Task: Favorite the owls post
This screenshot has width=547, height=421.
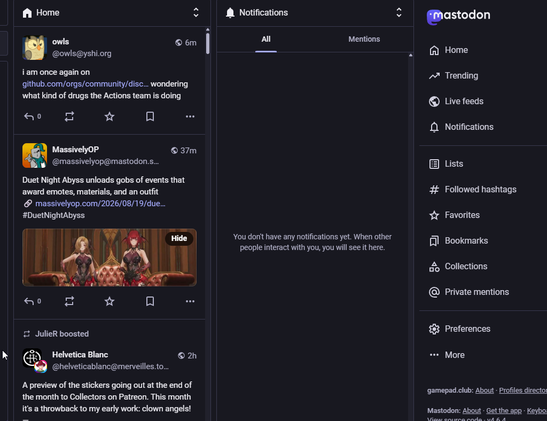Action: point(110,116)
